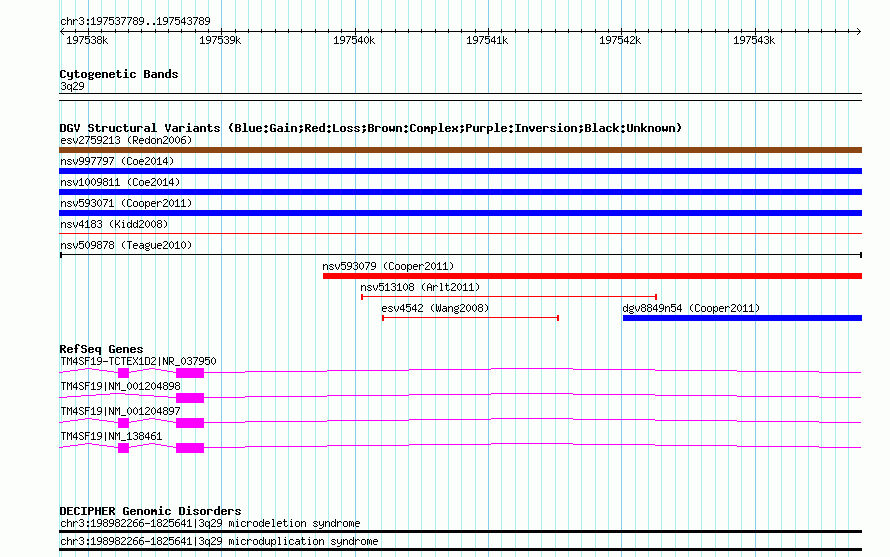Screen dimensions: 890x557
Task: Click the black nsv509878 (Teague2010) line
Action: pos(460,255)
